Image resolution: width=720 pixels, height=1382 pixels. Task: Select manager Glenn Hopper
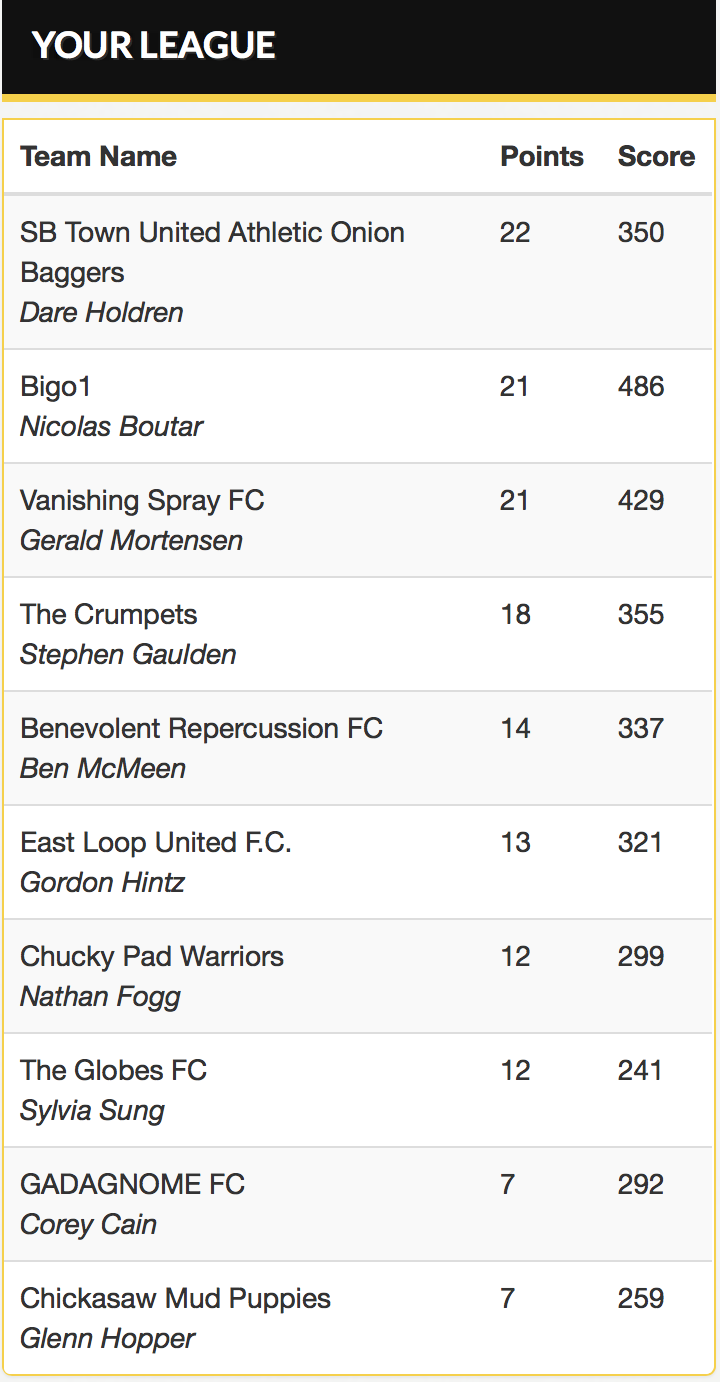click(x=107, y=1338)
